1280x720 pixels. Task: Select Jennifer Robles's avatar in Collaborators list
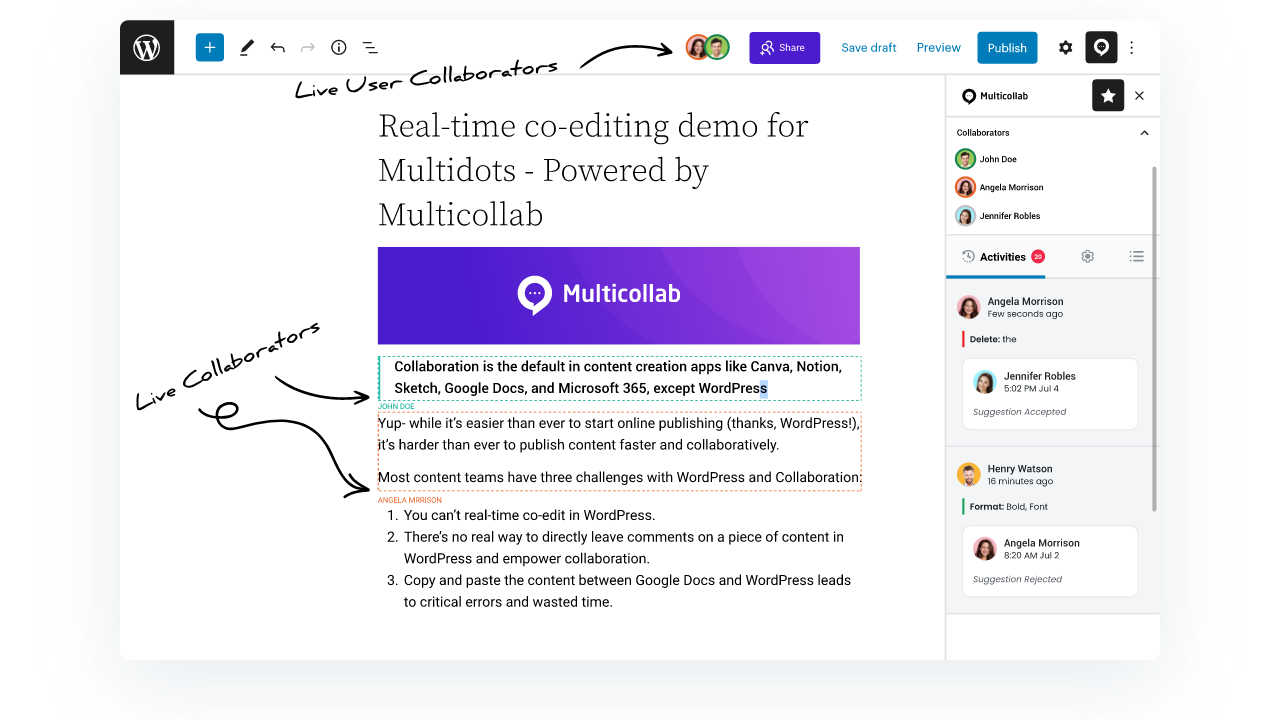tap(965, 216)
